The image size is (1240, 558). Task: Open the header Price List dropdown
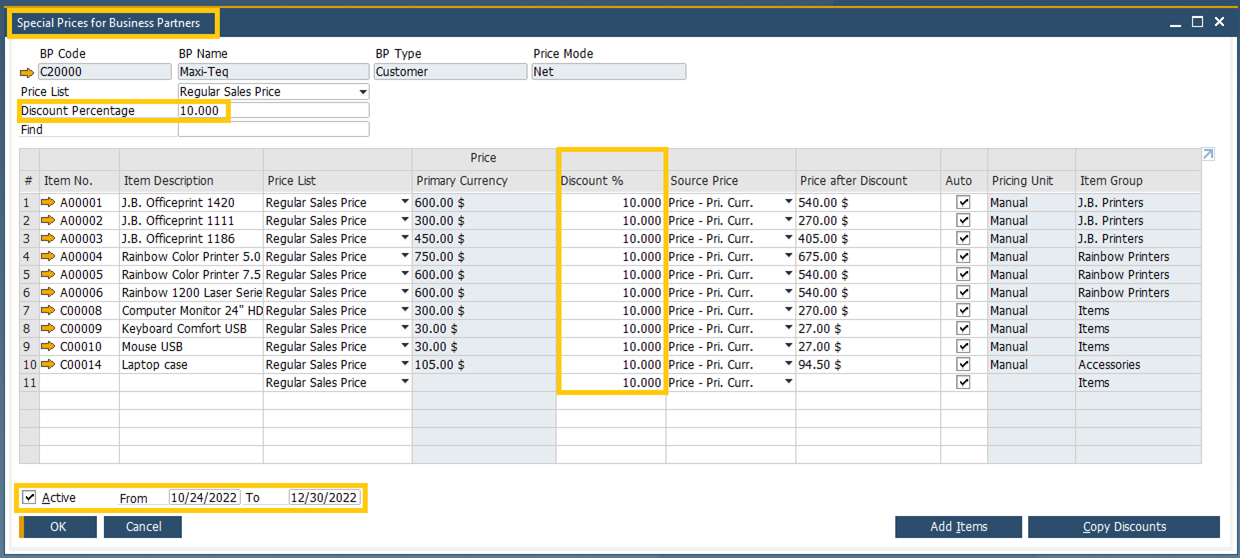[x=362, y=92]
